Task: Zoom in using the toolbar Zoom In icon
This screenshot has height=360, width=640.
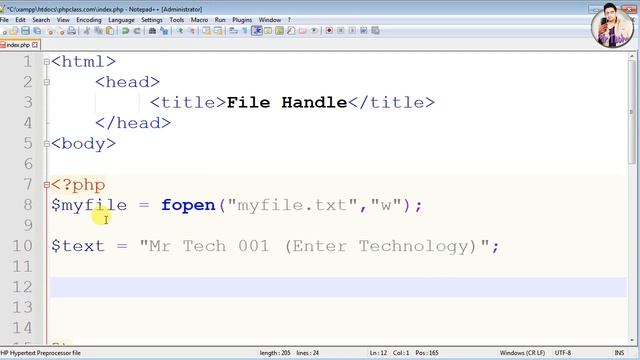Action: 180,31
